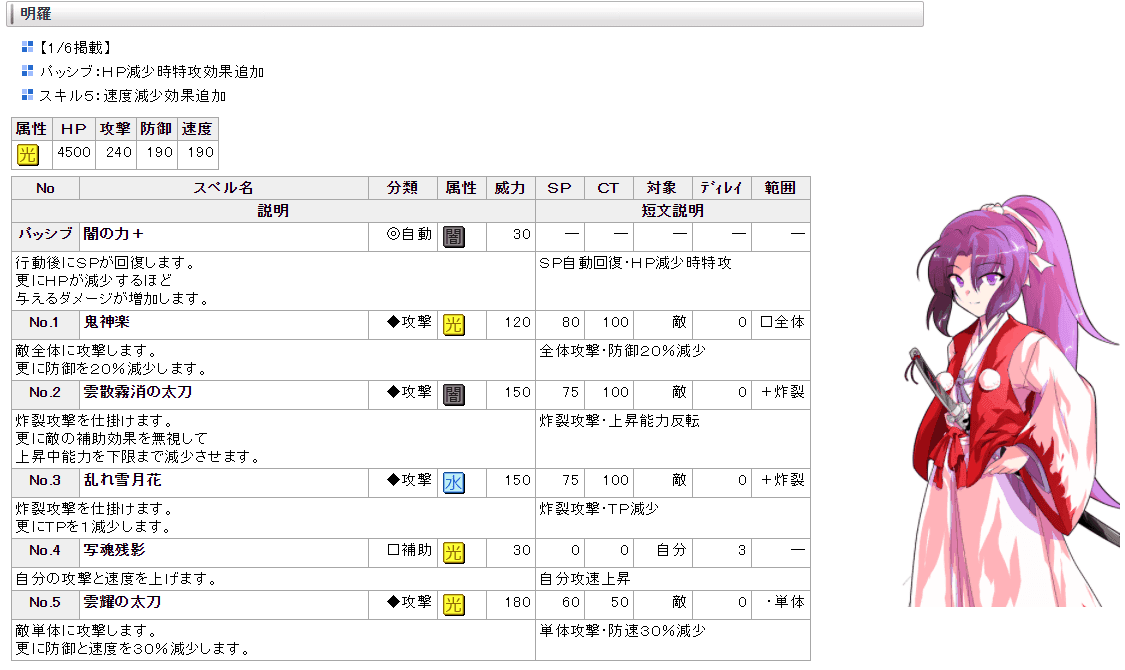Click the dark attribute icon for 雲散霧消の太刀
This screenshot has width=1125, height=670.
click(454, 394)
